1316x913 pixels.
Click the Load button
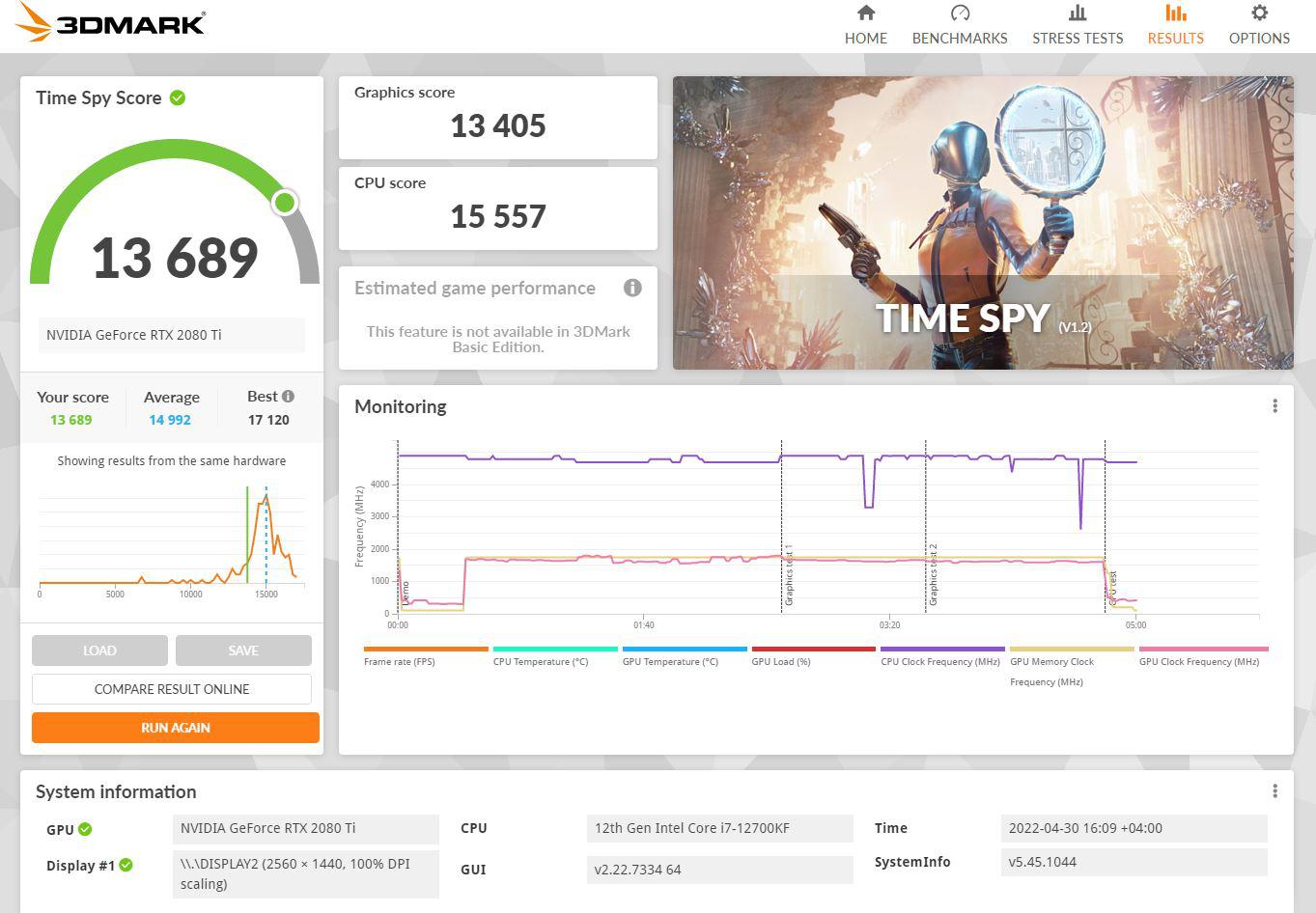tap(99, 650)
